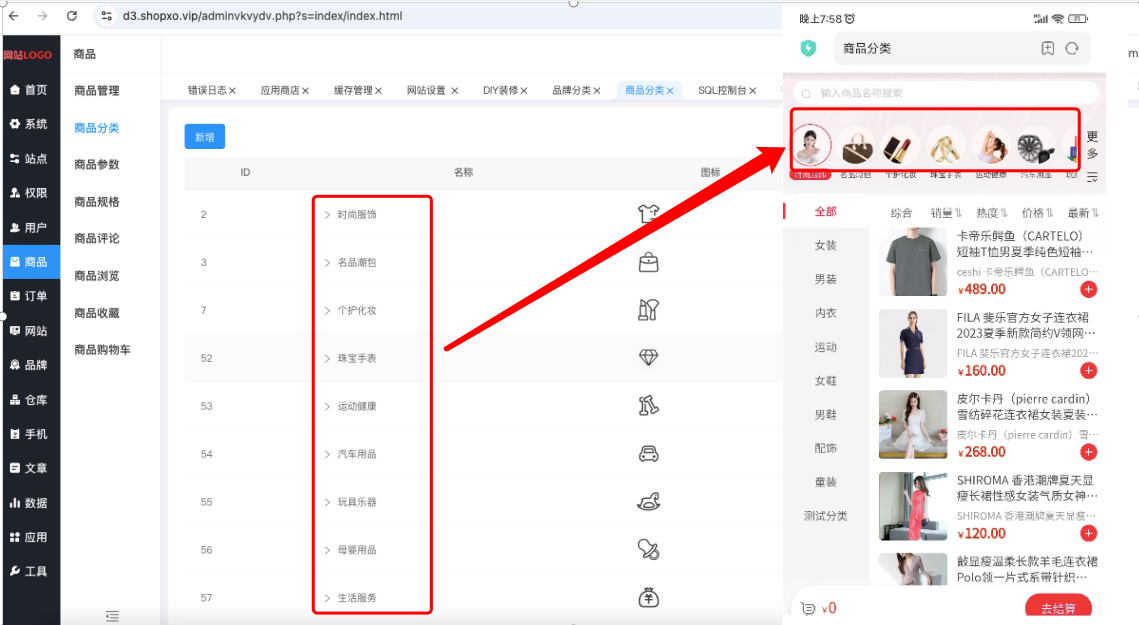This screenshot has height=625, width=1139.
Task: Click the blue 新增 button
Action: [205, 137]
